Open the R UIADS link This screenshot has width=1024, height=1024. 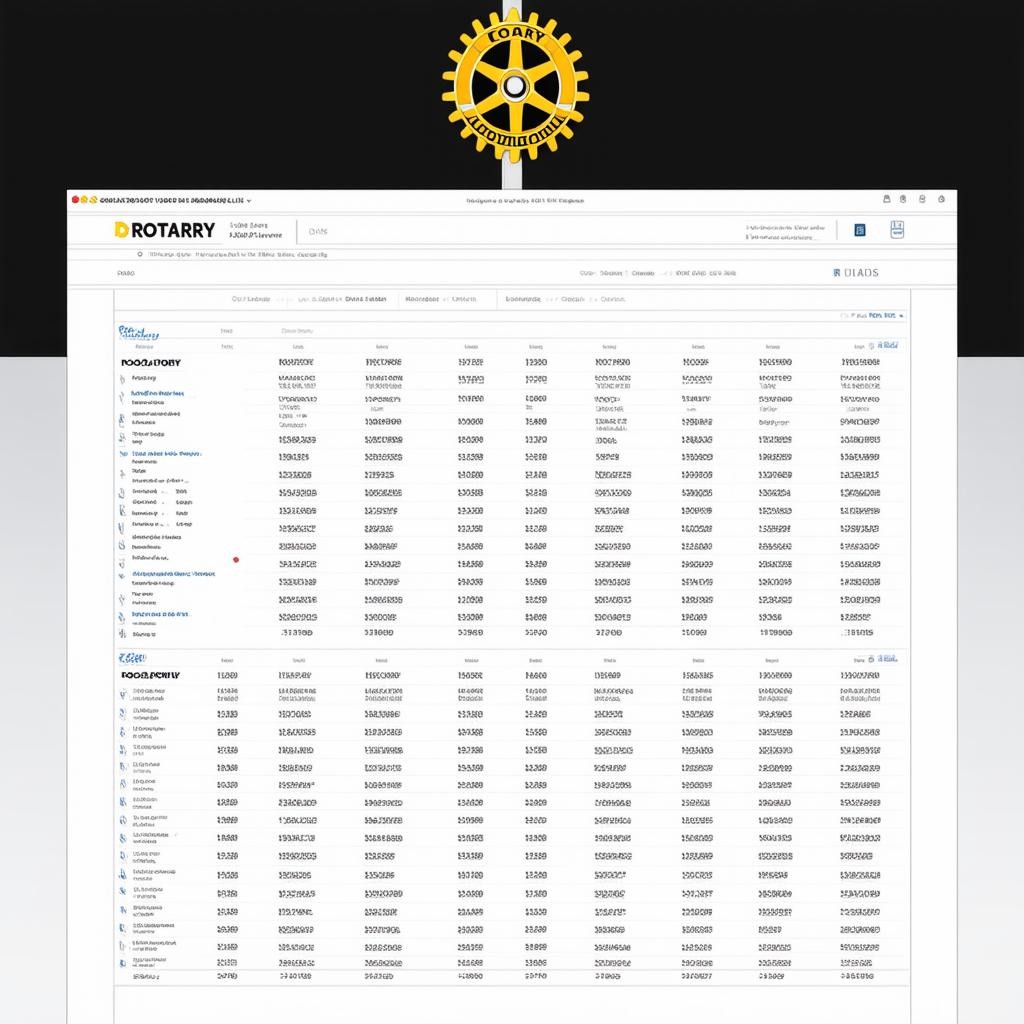point(855,272)
